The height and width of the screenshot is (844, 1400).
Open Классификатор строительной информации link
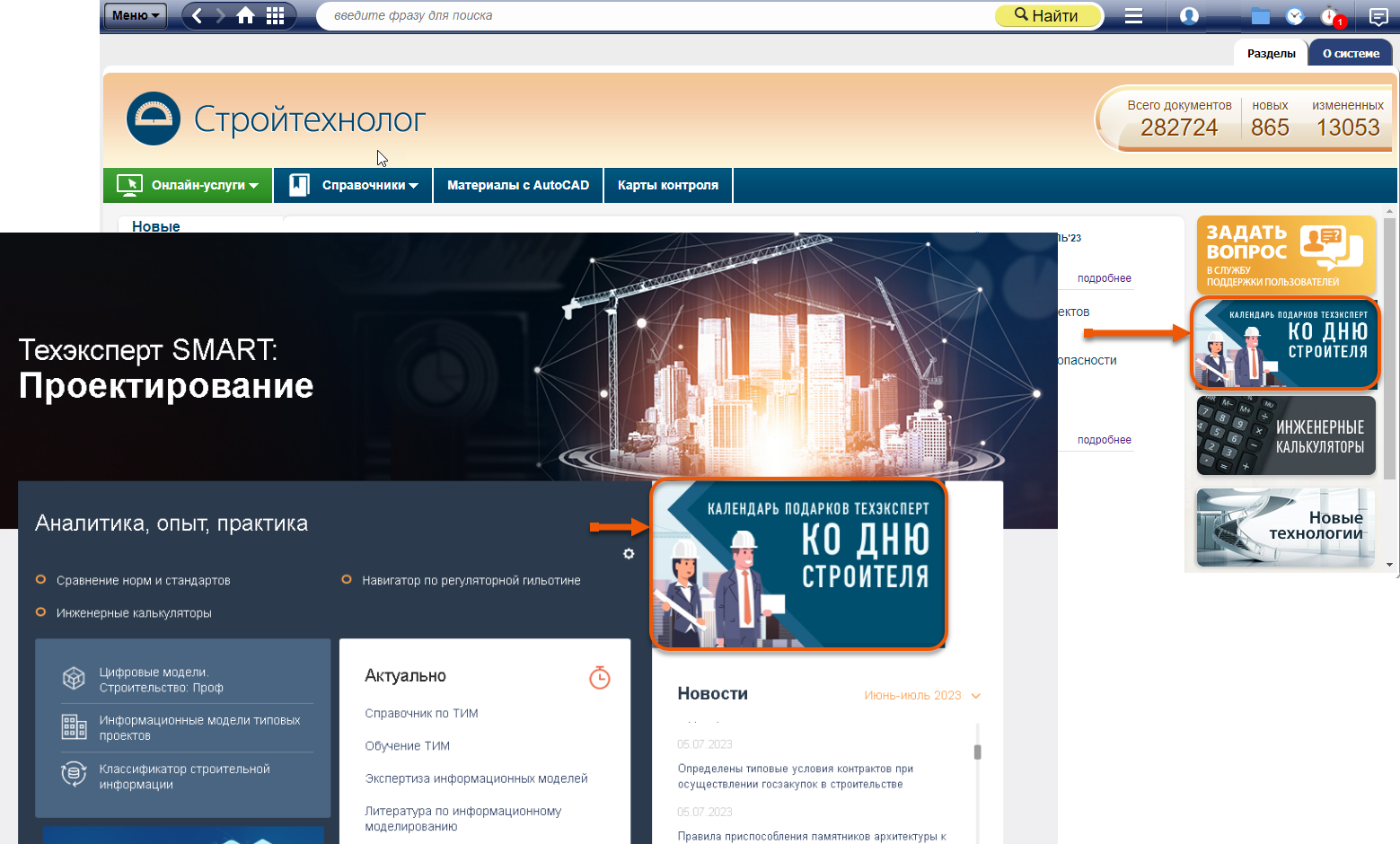tap(184, 777)
